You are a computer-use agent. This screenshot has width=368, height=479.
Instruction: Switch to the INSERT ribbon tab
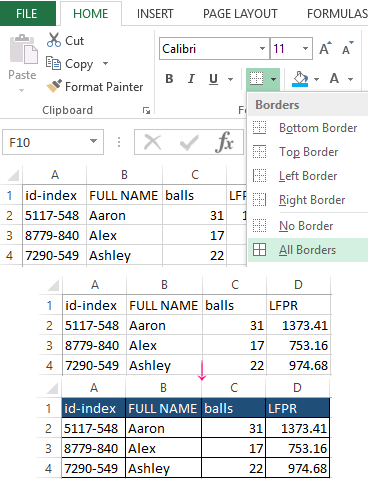(x=155, y=14)
